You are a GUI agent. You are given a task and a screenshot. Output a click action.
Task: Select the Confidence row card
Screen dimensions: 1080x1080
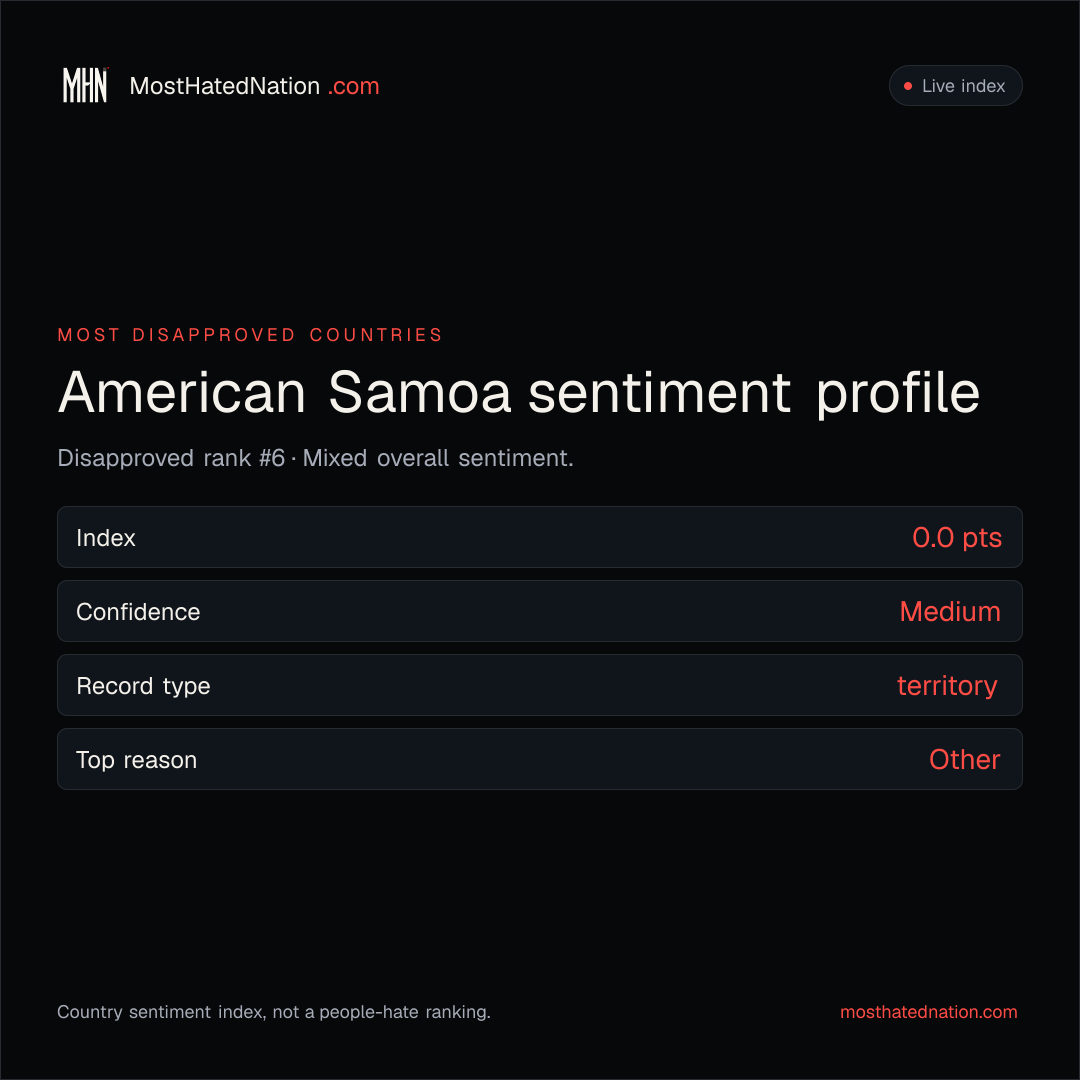coord(540,611)
